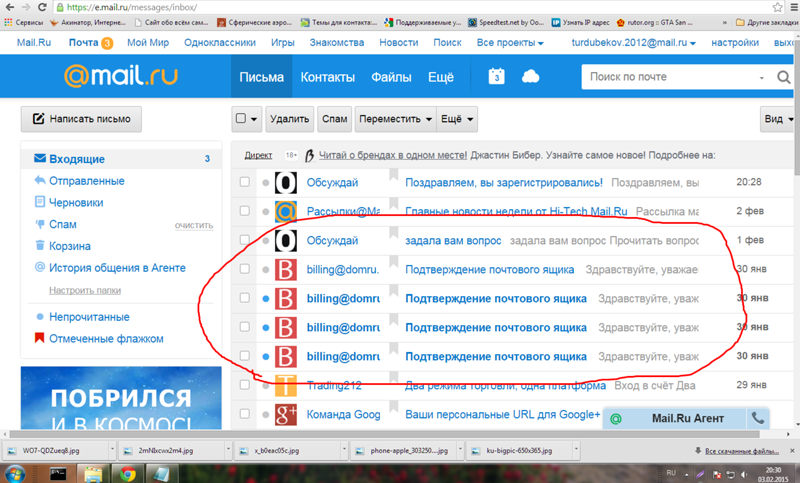Click очистить link next to Спам
Viewport: 800px width, 483px height.
click(194, 225)
